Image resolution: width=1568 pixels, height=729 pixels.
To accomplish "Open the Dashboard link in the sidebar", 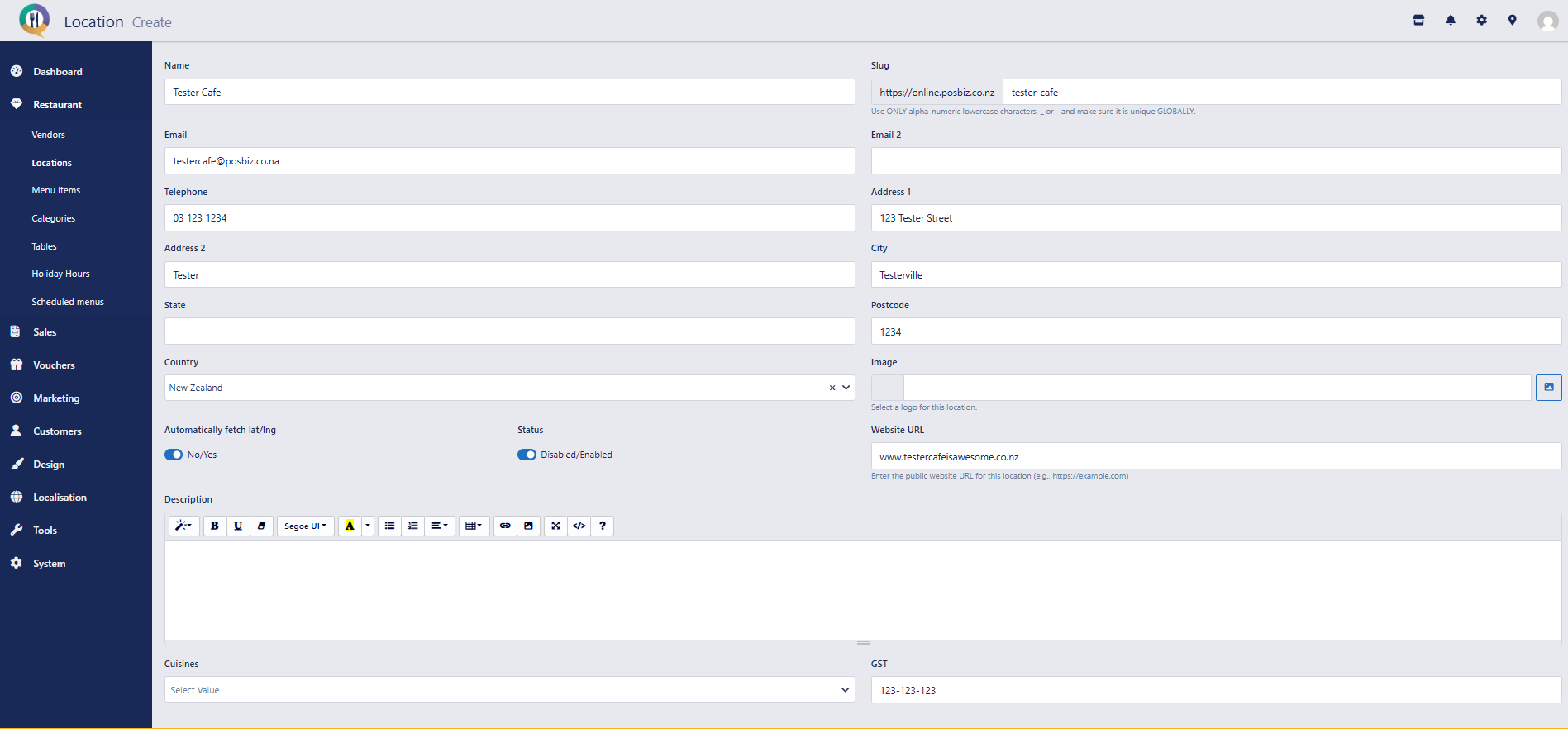I will point(57,72).
